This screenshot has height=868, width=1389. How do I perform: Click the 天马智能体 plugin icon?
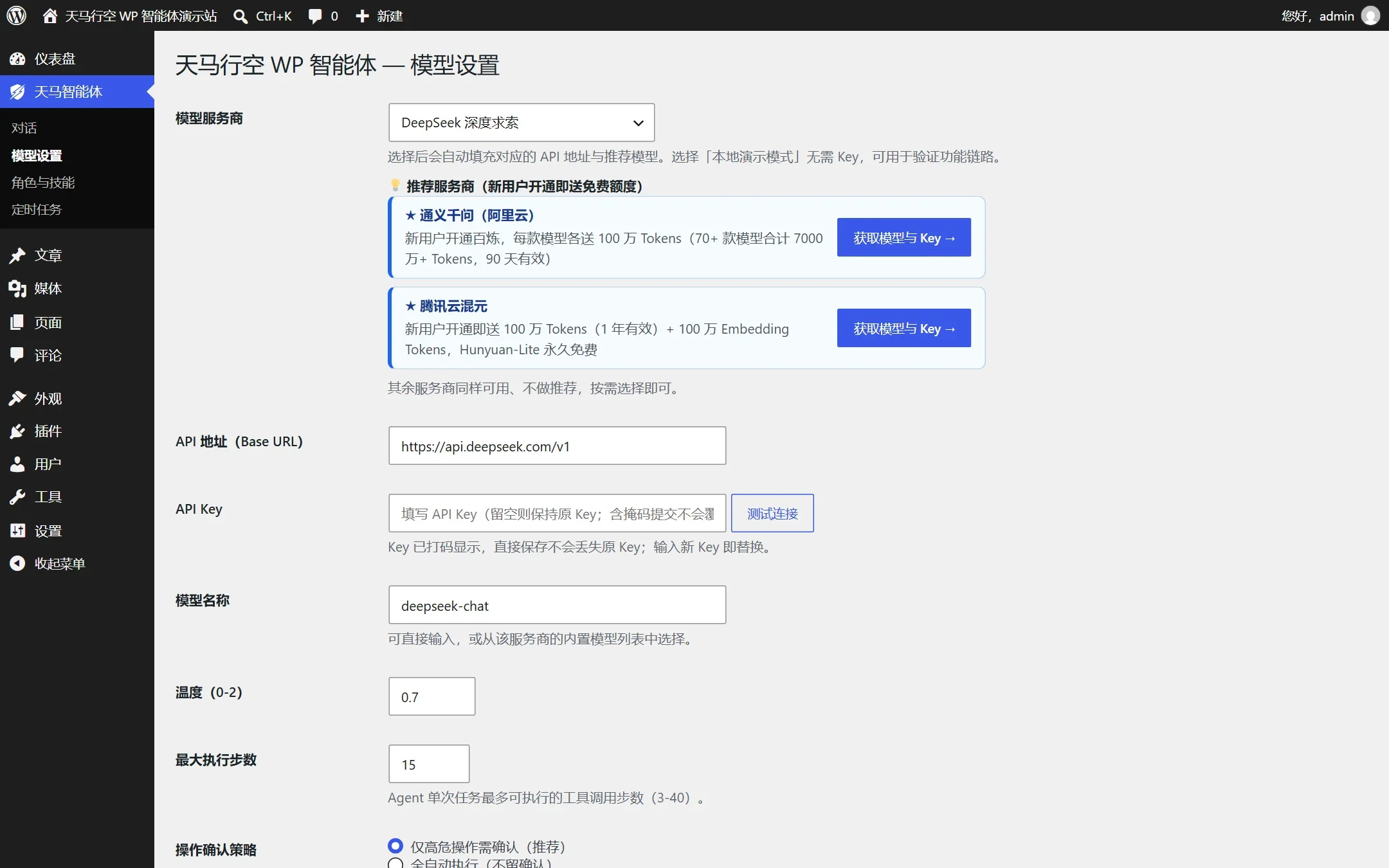click(x=17, y=92)
